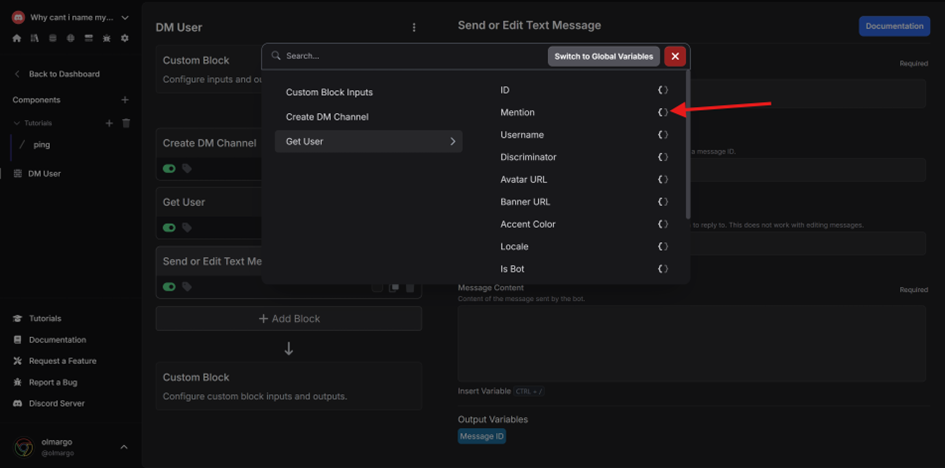Tick the checkbox on Send or Edit block
The image size is (945, 468).
(x=377, y=287)
